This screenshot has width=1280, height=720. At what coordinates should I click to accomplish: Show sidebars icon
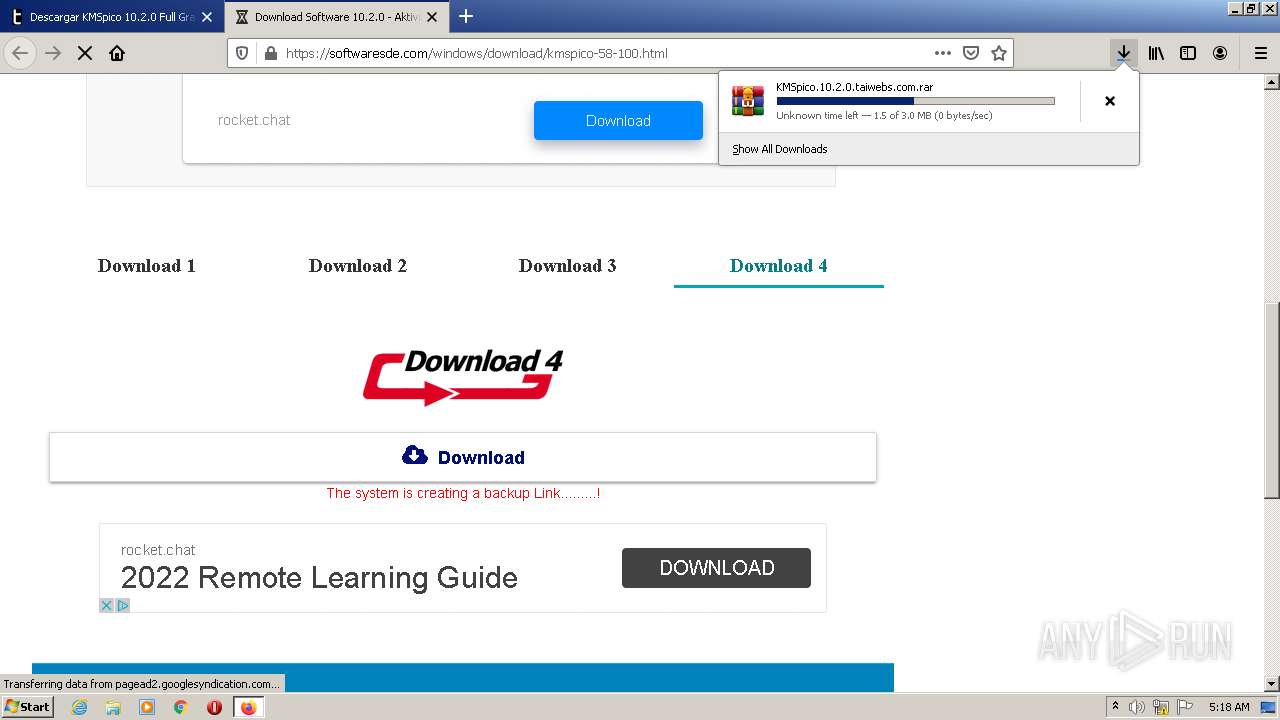[x=1188, y=53]
